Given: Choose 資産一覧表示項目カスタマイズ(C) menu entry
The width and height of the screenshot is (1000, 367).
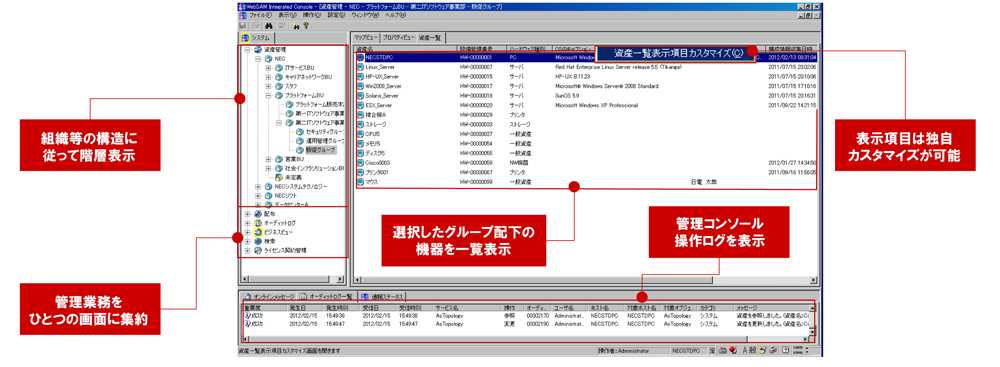Looking at the screenshot, I should tap(676, 54).
